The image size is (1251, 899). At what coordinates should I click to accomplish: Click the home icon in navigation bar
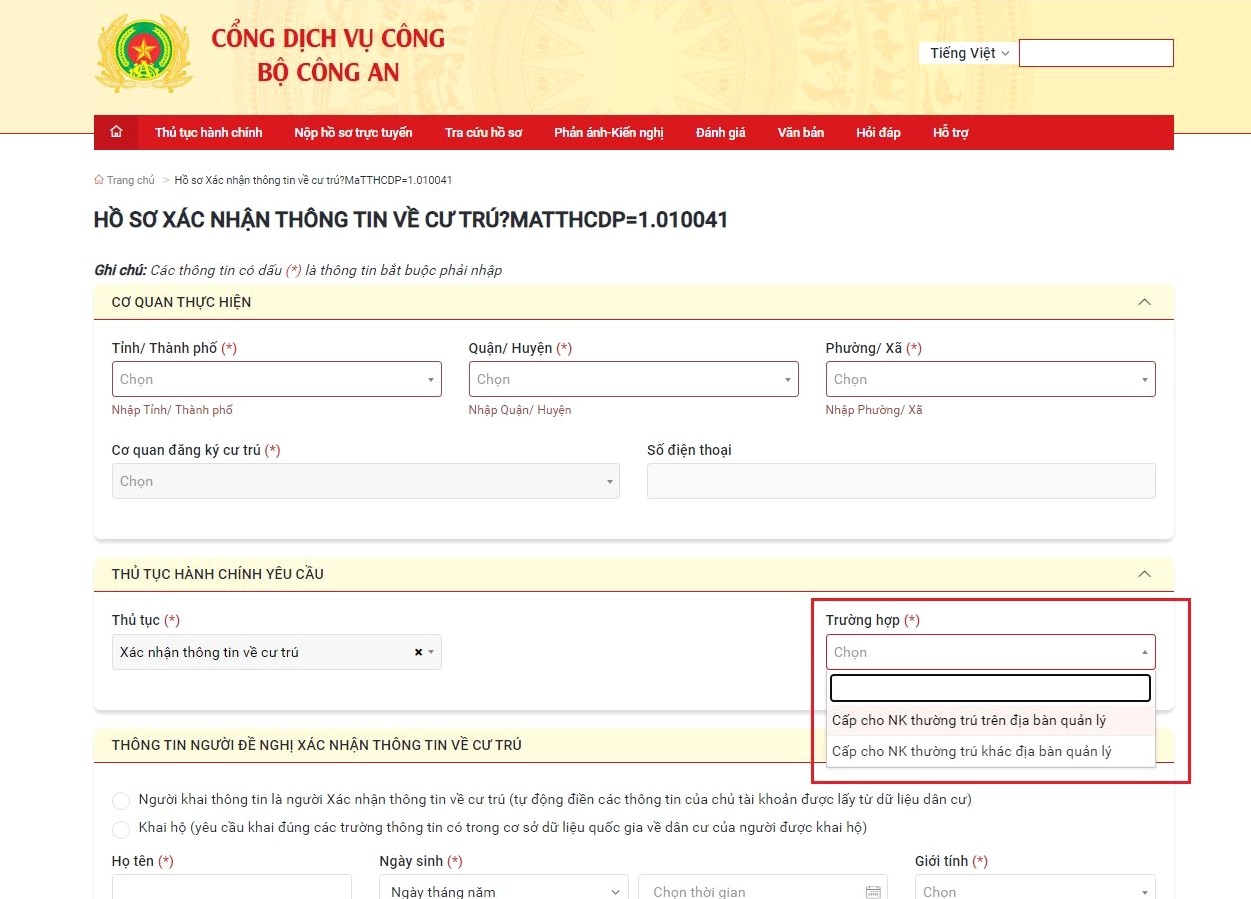click(x=116, y=132)
